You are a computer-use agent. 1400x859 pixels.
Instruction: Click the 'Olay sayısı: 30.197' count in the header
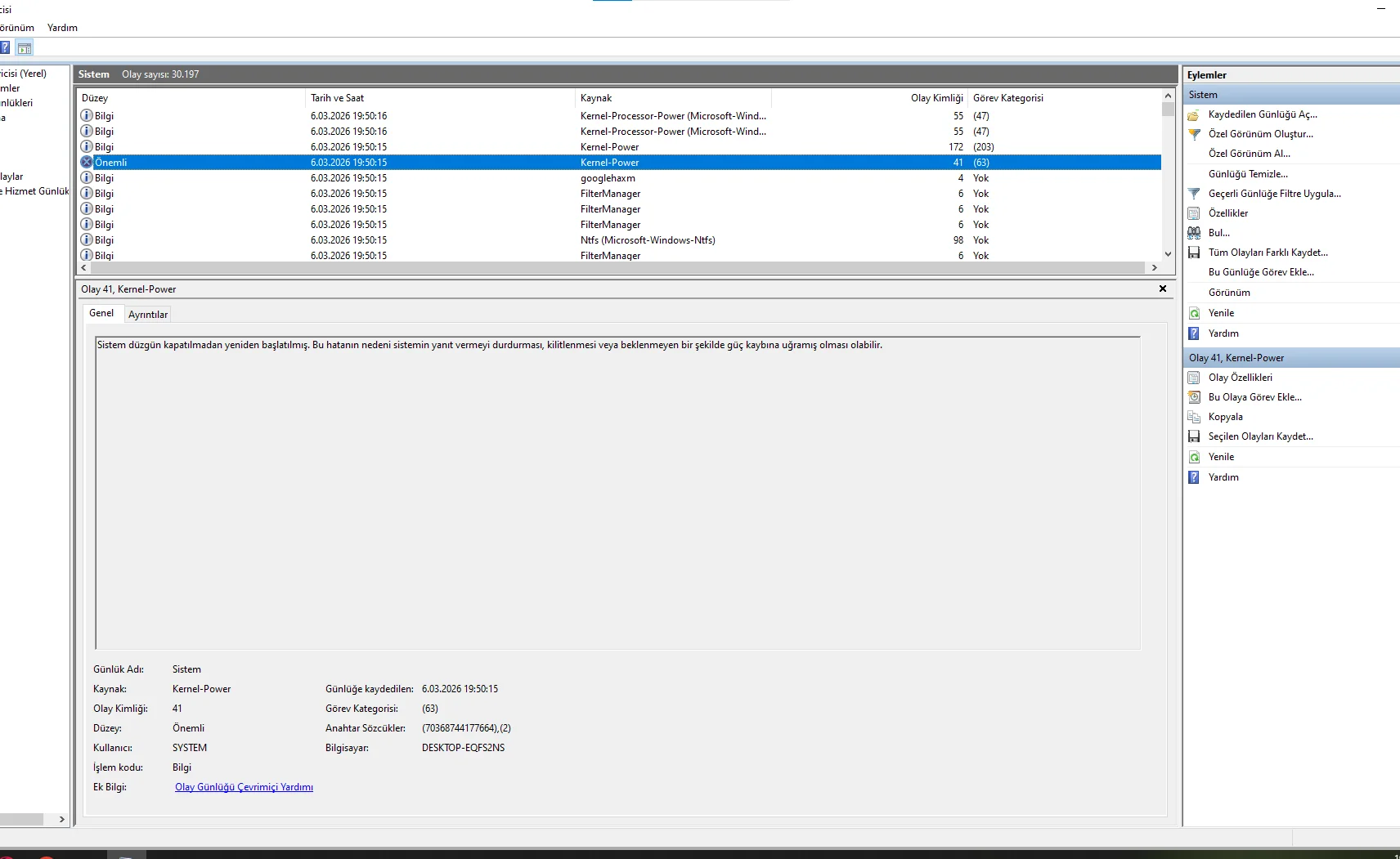tap(160, 74)
